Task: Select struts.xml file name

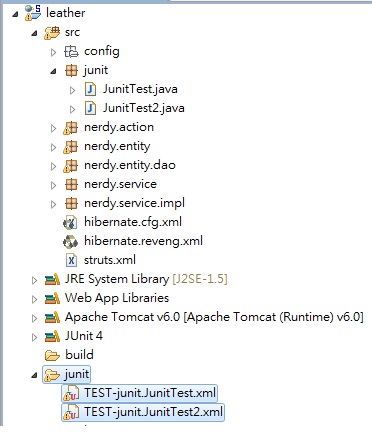Action: tap(110, 260)
